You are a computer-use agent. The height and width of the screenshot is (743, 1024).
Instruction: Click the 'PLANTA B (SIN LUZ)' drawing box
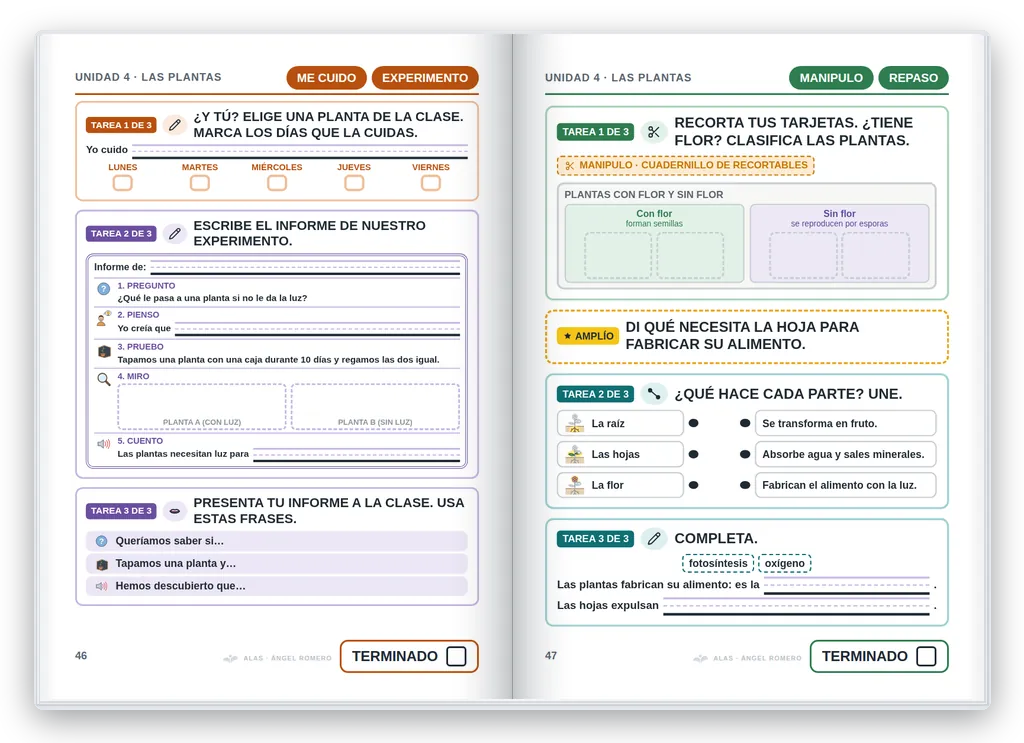tap(375, 406)
